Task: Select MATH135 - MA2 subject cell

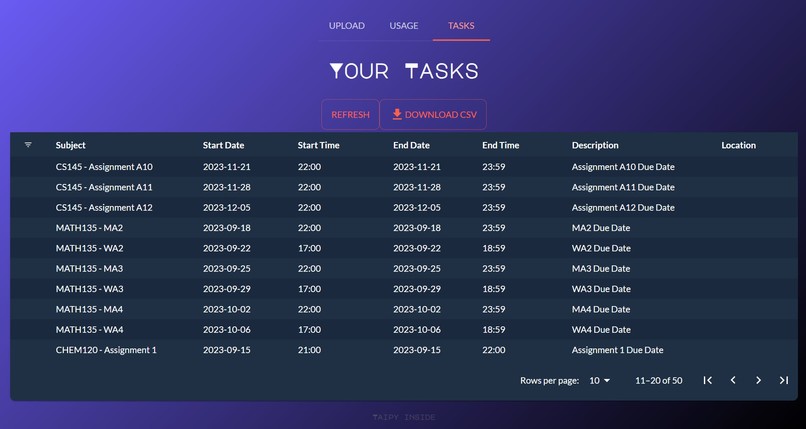Action: pyautogui.click(x=89, y=228)
